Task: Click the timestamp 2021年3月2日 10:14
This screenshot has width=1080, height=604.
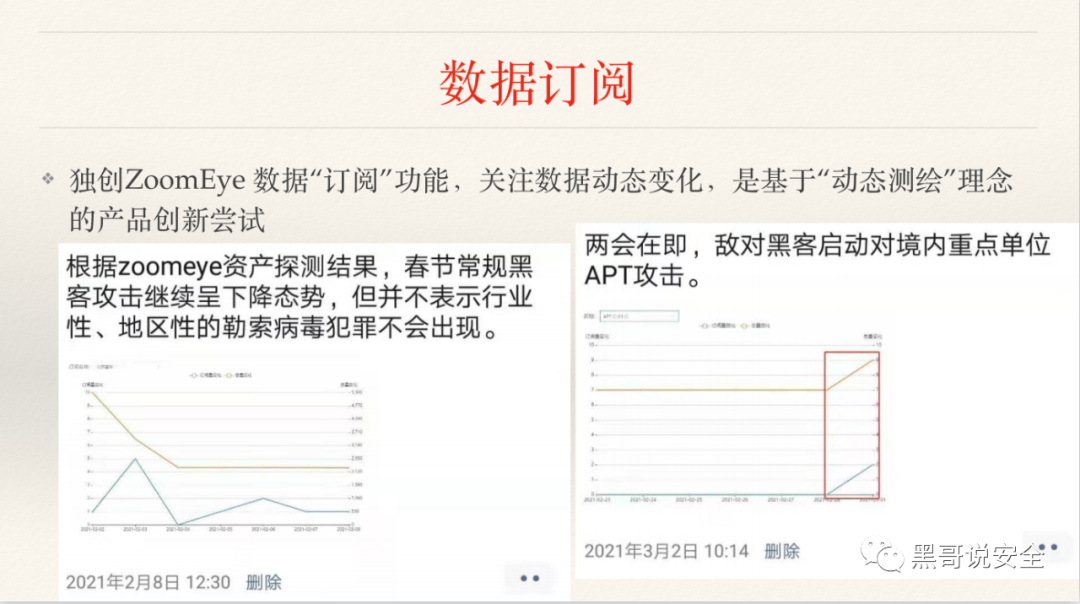Action: pos(666,551)
